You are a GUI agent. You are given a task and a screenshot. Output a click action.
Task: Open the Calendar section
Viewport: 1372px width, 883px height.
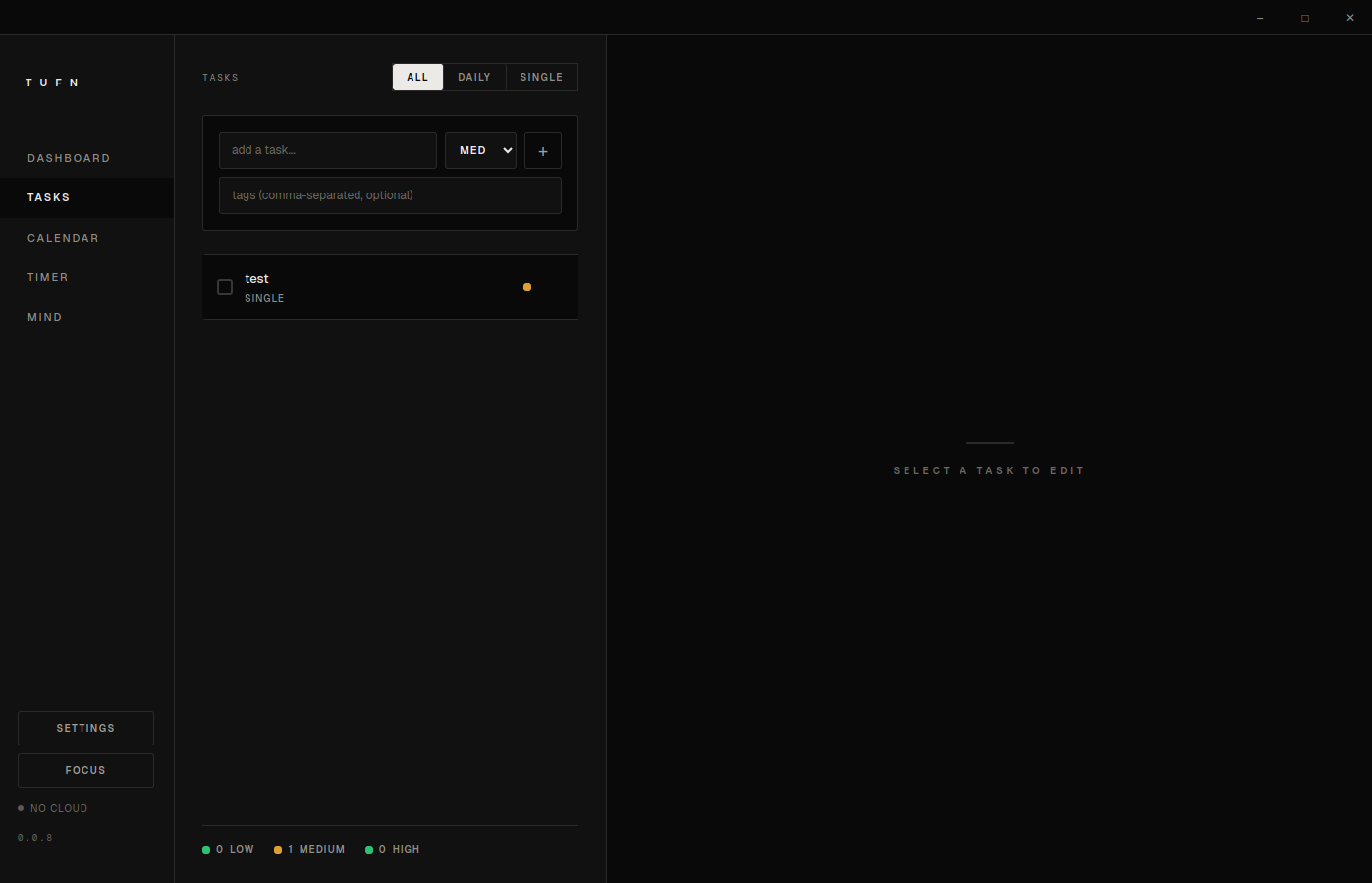tap(63, 238)
